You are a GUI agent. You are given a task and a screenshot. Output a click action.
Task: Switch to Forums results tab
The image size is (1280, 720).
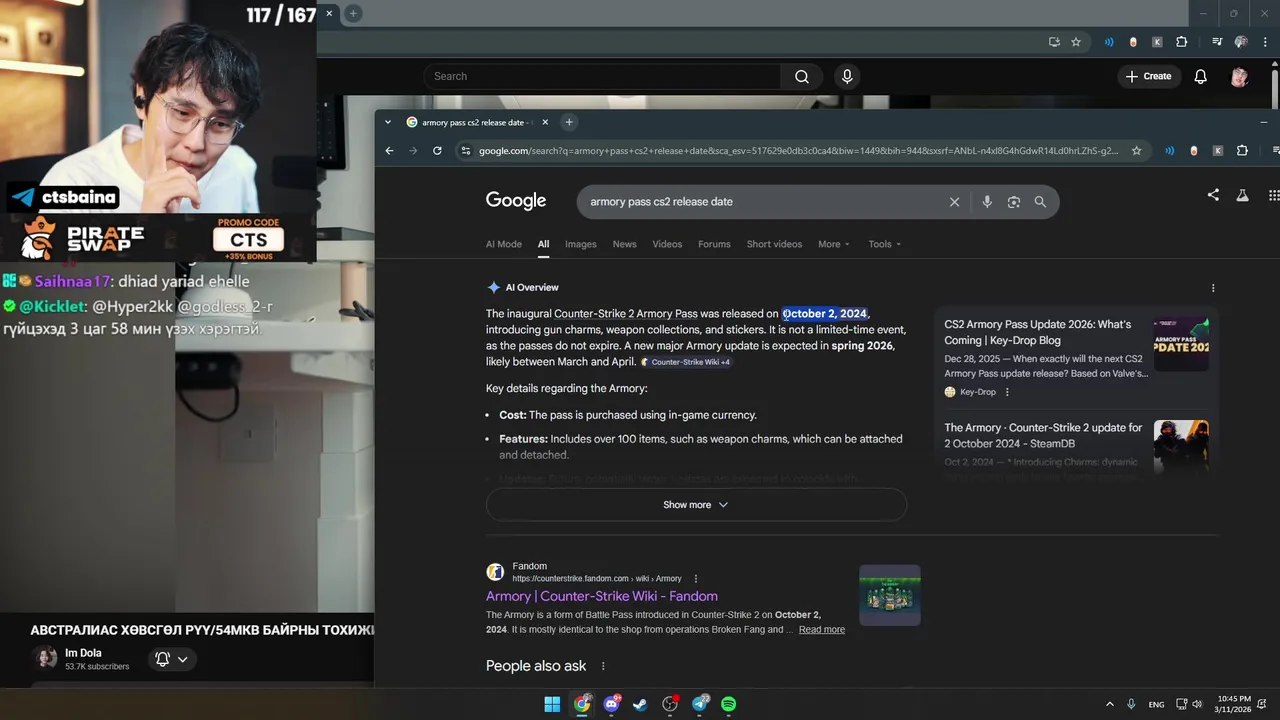click(714, 244)
